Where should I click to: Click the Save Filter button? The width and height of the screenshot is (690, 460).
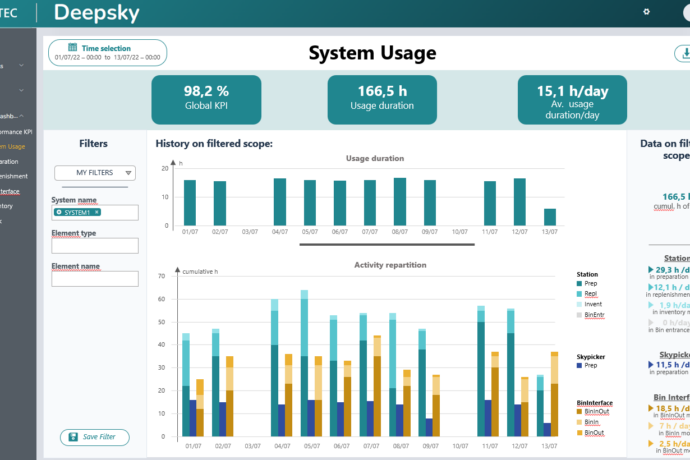(x=95, y=437)
